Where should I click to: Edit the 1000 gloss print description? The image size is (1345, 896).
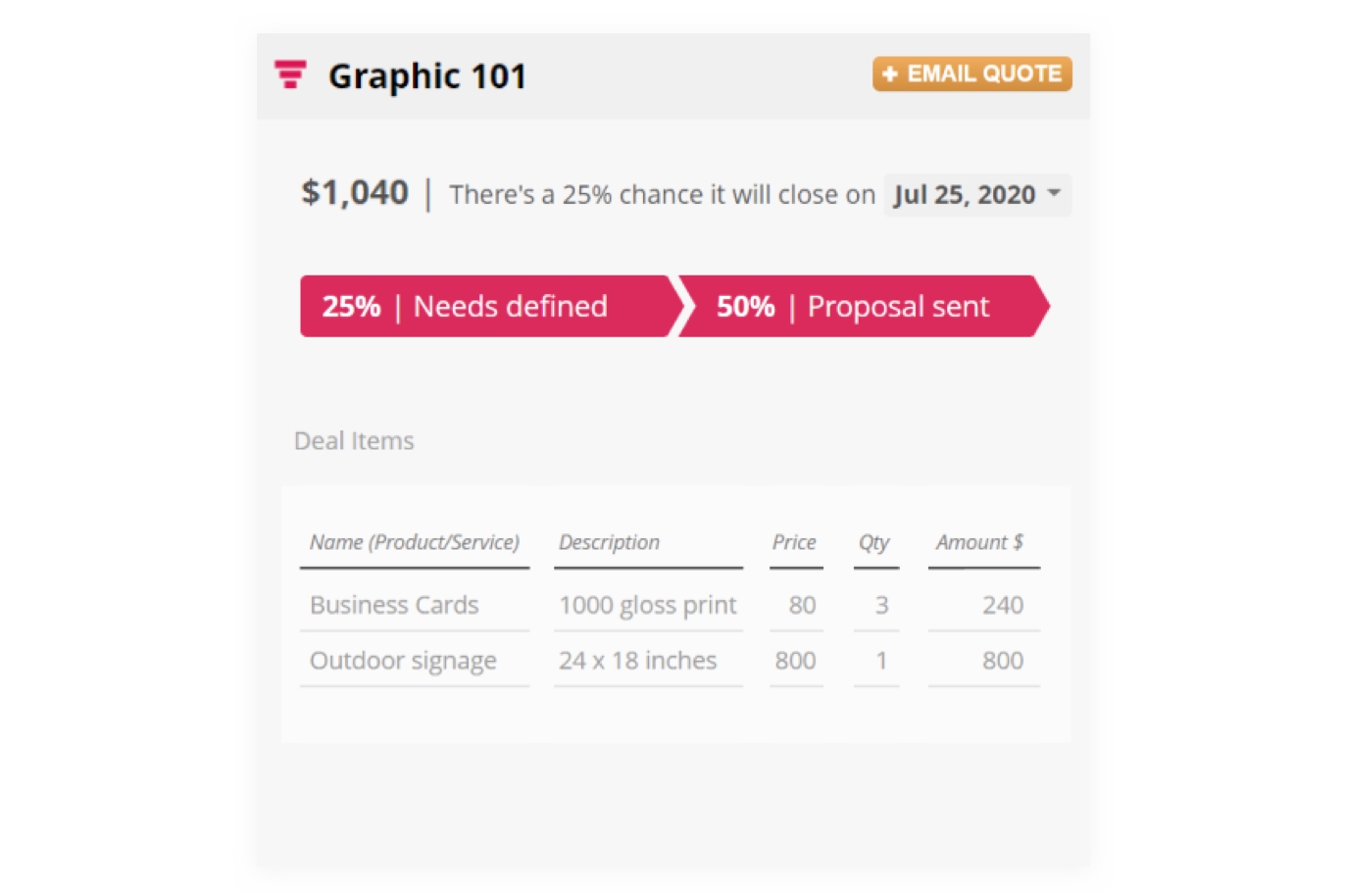pyautogui.click(x=648, y=605)
